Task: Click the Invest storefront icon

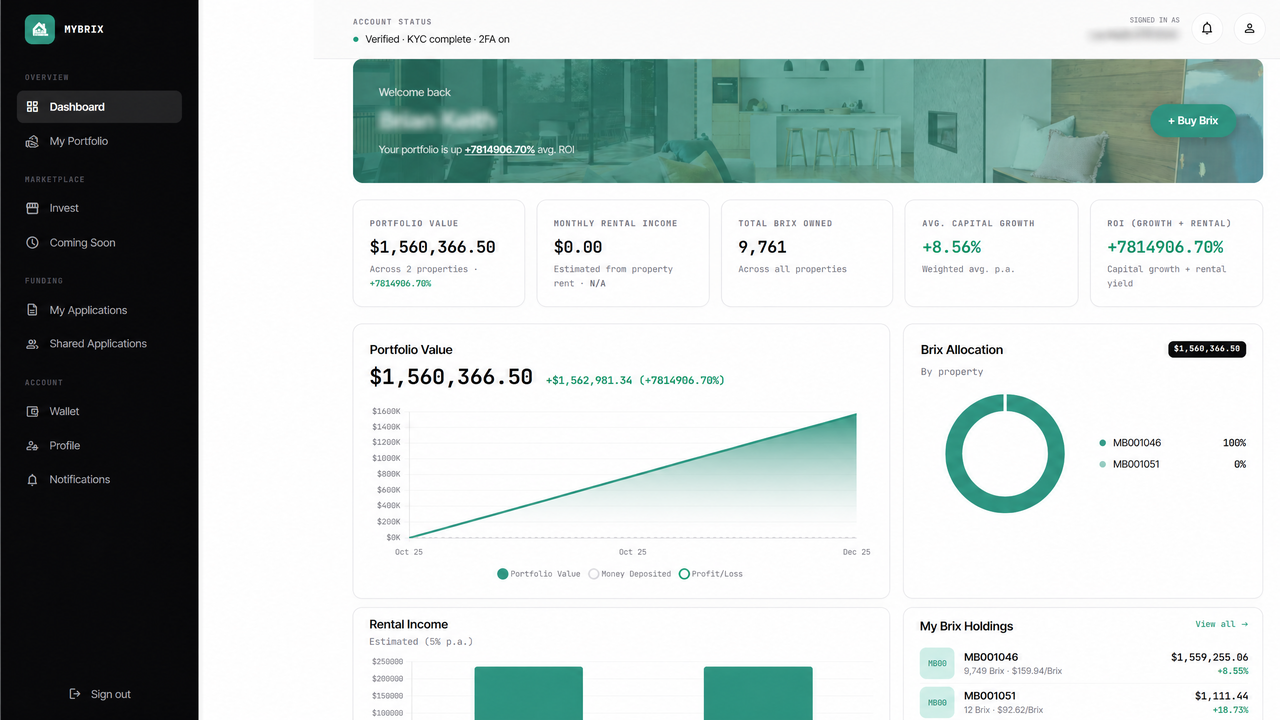Action: pos(32,208)
